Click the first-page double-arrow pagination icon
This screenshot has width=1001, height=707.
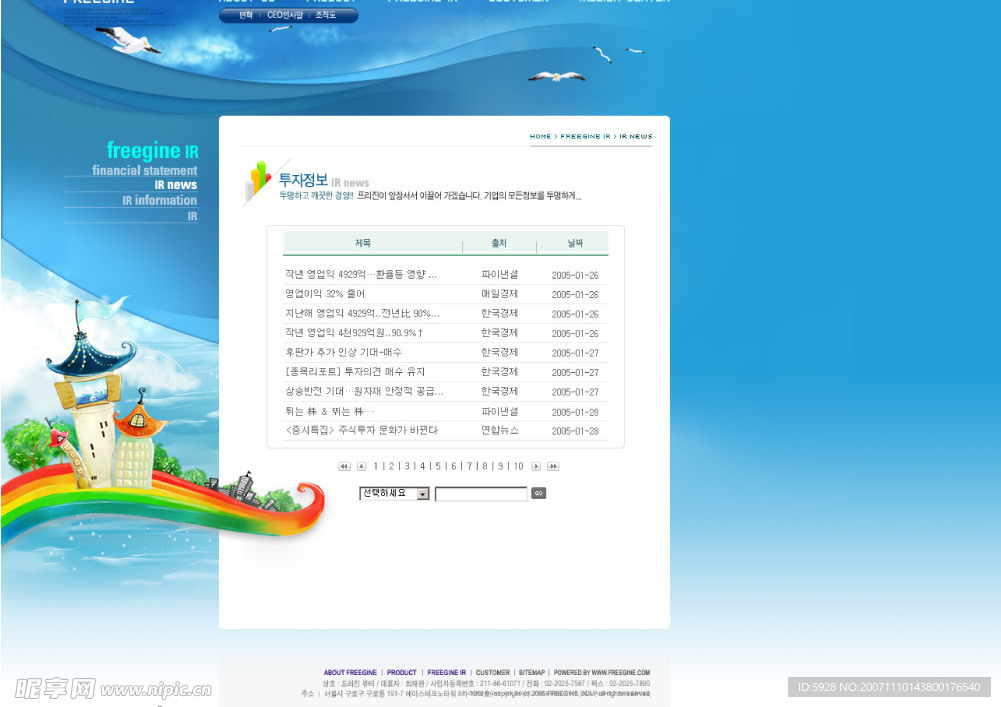344,466
